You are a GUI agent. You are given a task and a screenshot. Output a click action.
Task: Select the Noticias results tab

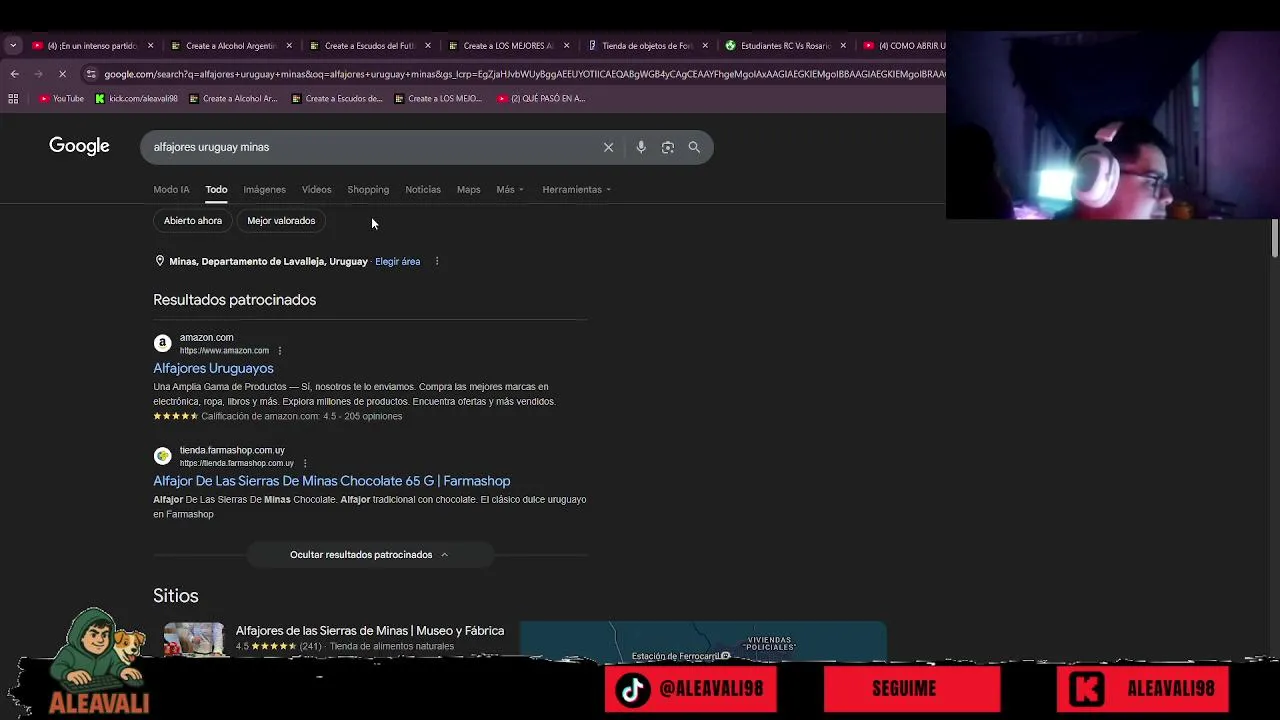pyautogui.click(x=423, y=189)
